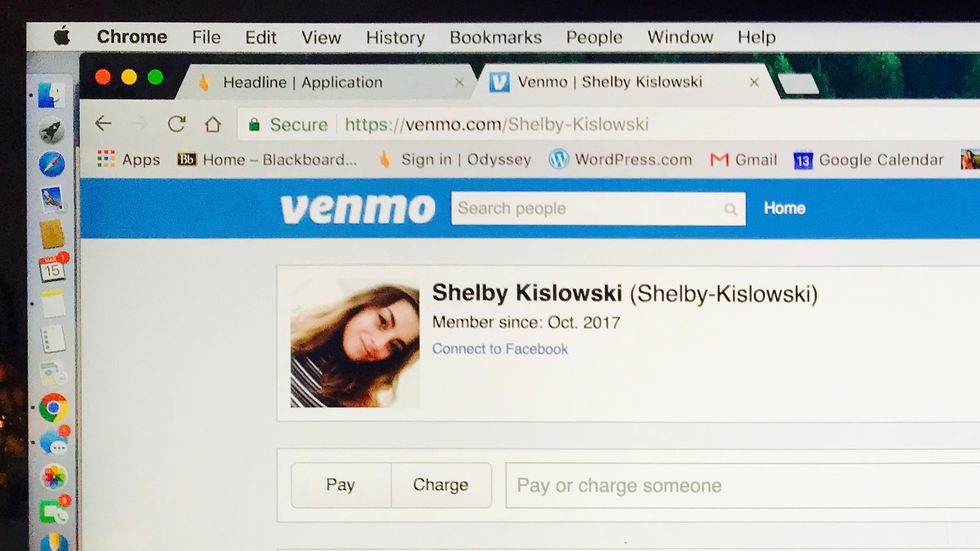Open Google Chrome from the dock
The image size is (980, 551).
pos(53,408)
